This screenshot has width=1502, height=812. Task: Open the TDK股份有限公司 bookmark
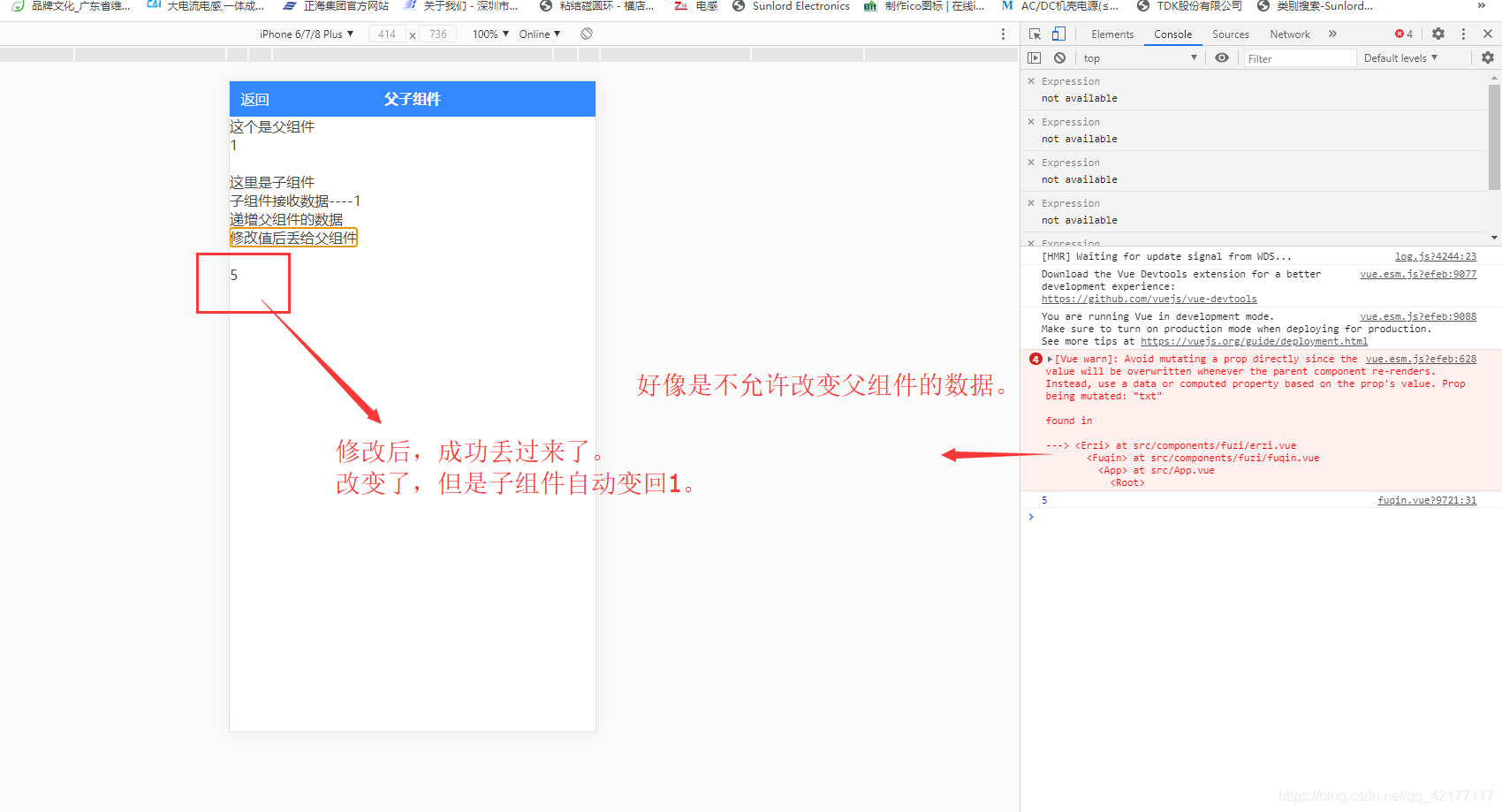coord(1189,6)
